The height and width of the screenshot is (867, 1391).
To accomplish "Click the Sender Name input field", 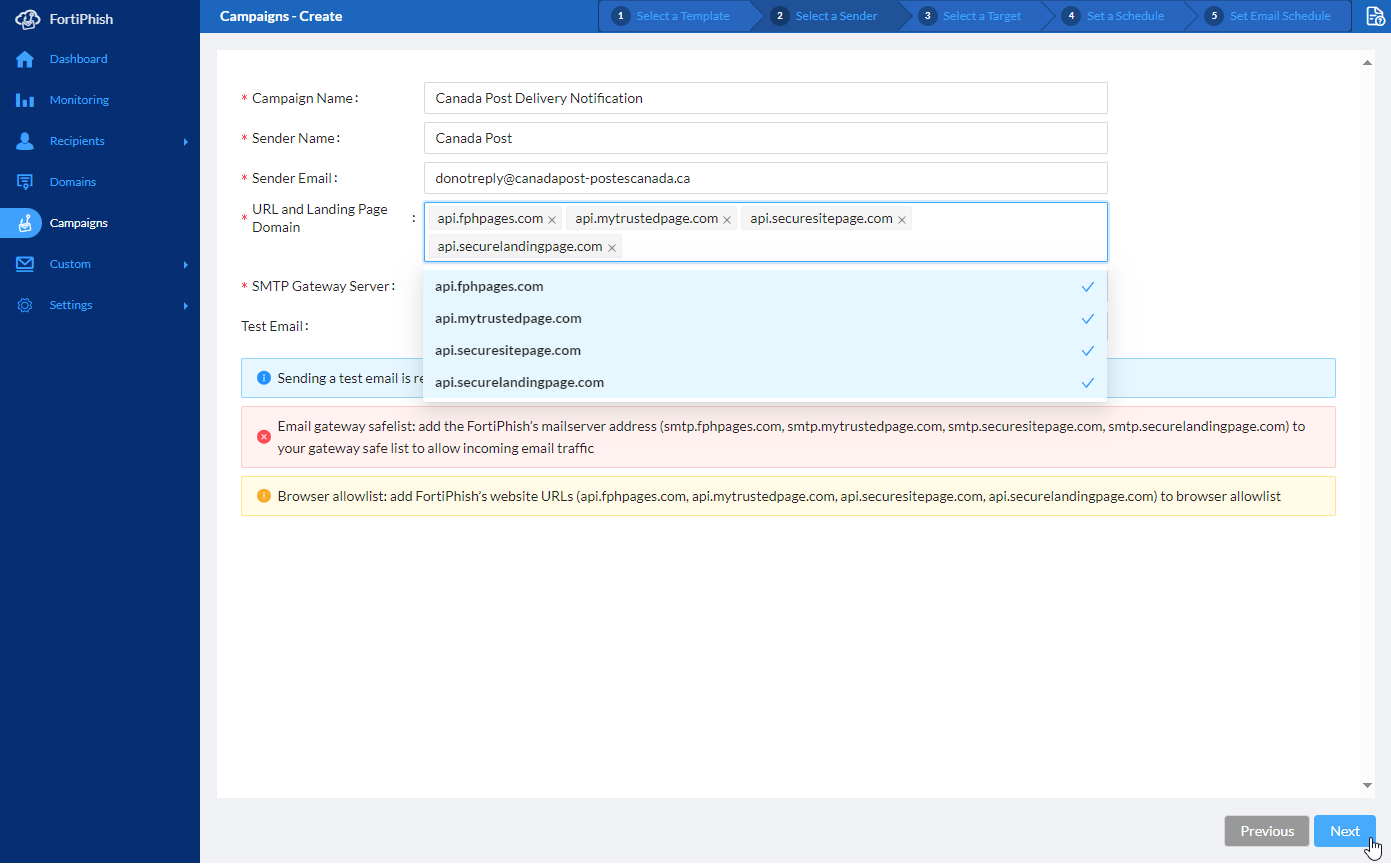I will [765, 138].
